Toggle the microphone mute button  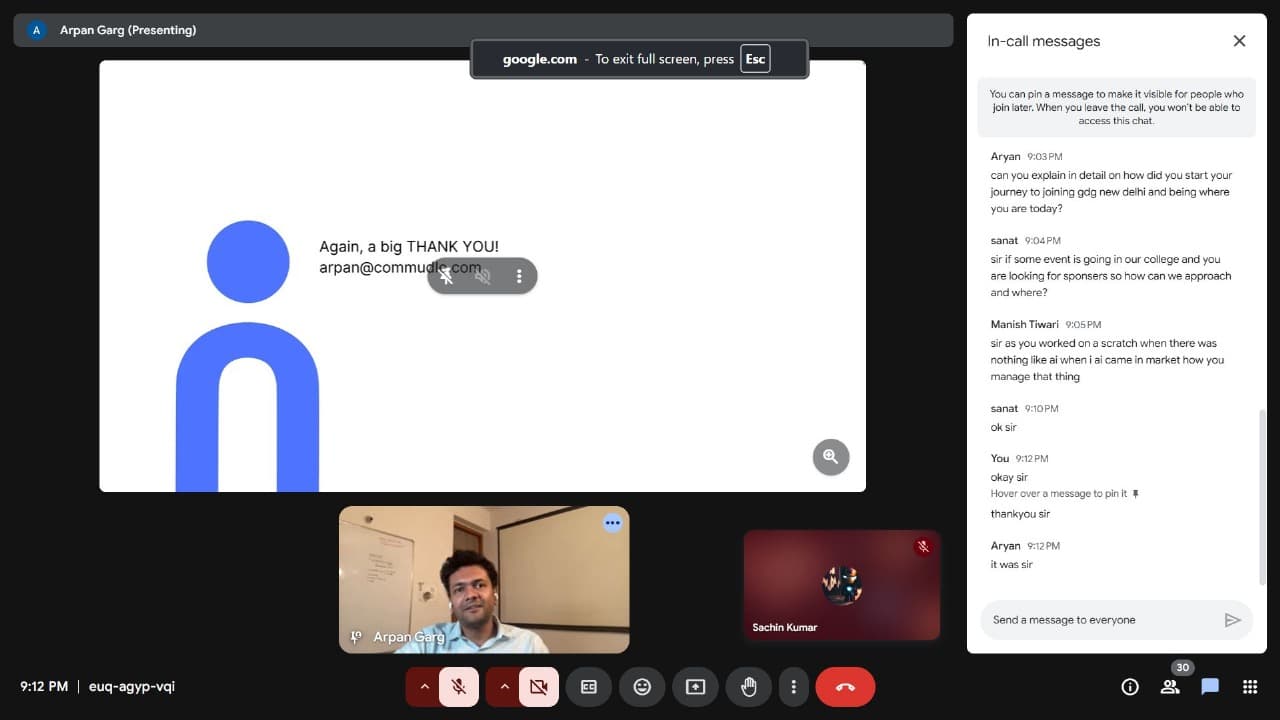pos(459,687)
